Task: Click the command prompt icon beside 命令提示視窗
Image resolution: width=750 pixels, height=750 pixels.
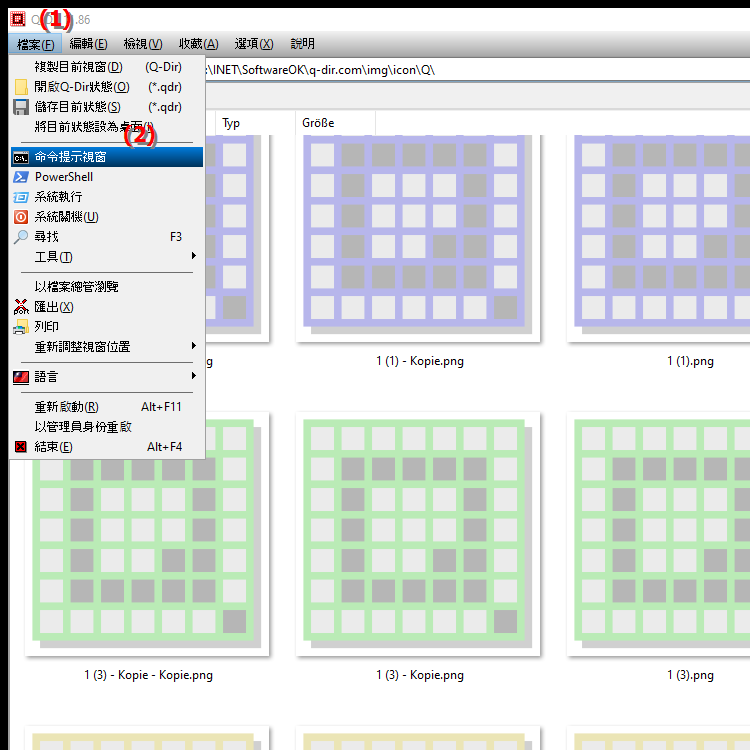Action: click(x=21, y=157)
